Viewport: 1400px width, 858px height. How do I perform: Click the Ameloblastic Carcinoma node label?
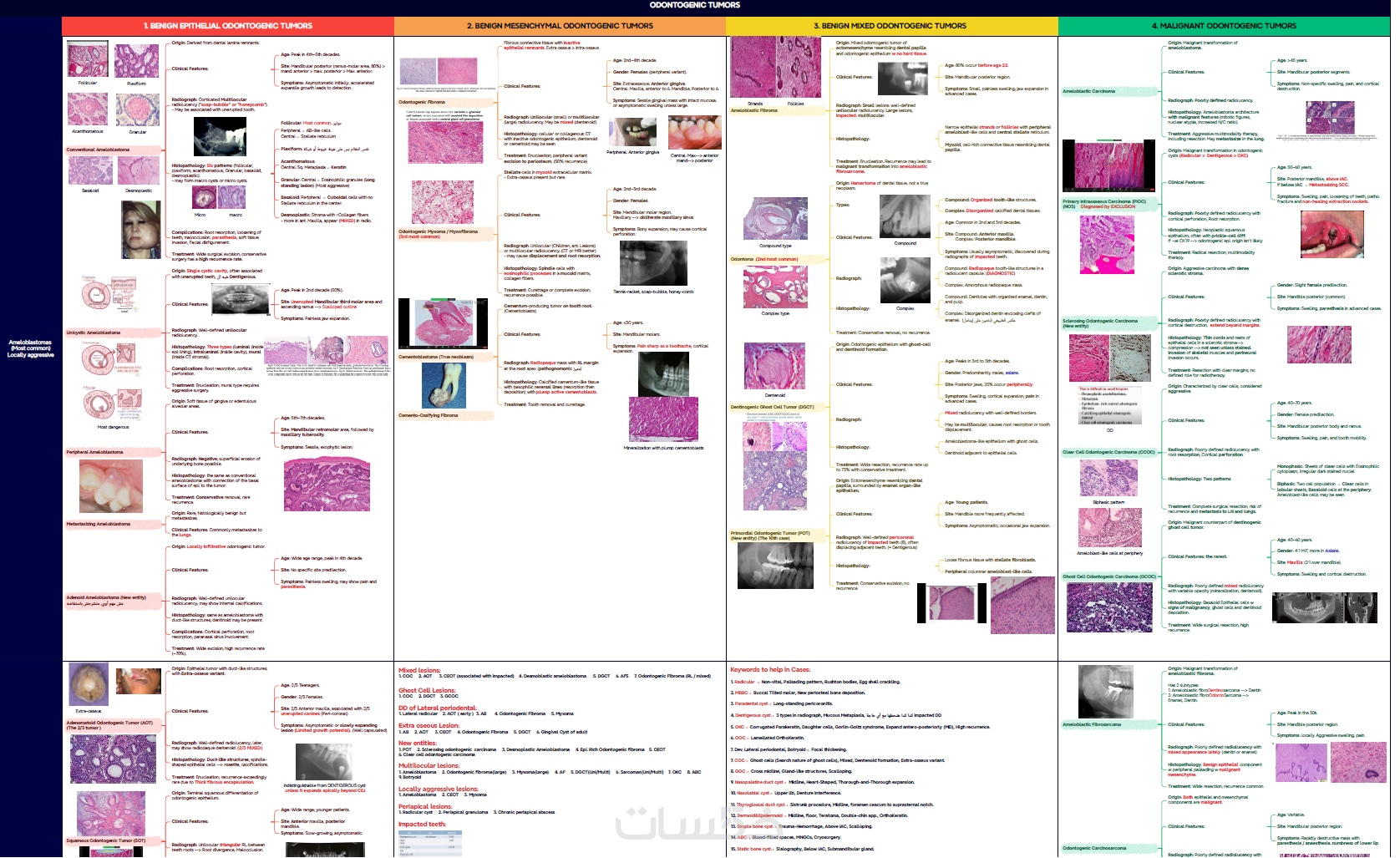tap(1109, 91)
